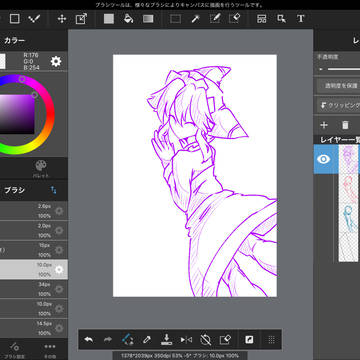
Task: Tap the カラー panel header
Action: tap(14, 41)
